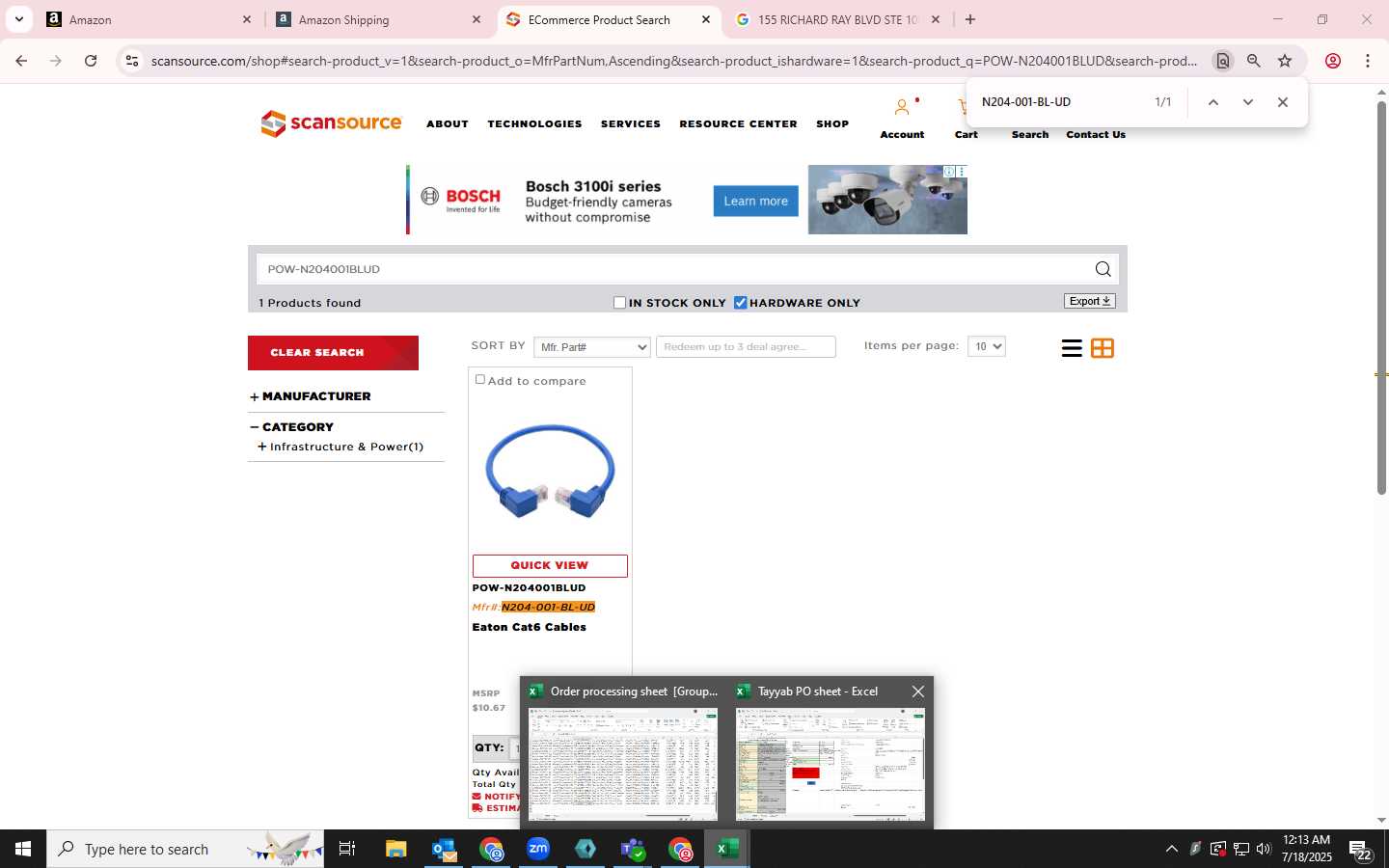Open Items per page dropdown
1389x868 pixels.
(987, 346)
